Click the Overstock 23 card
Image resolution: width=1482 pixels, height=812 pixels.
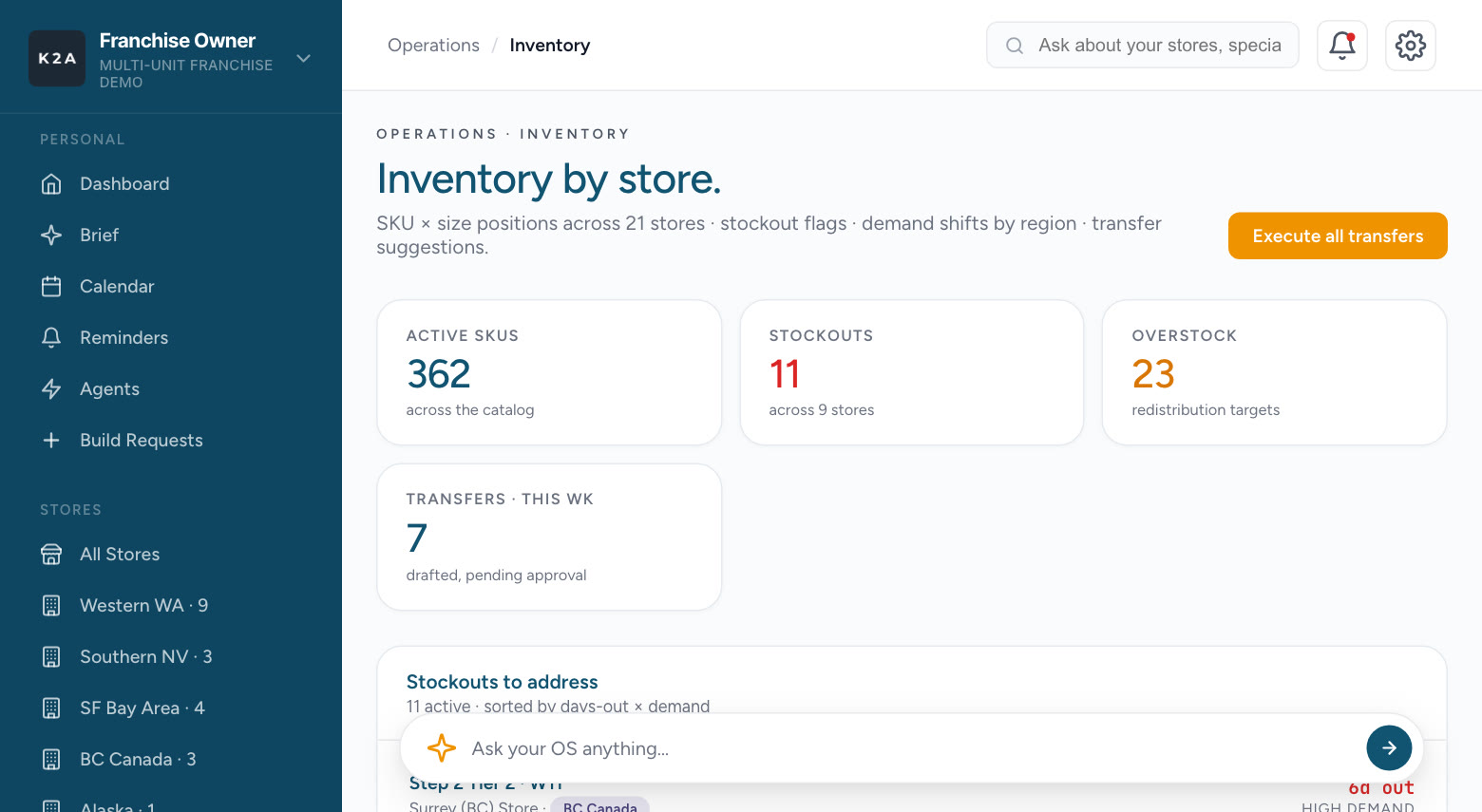coord(1274,372)
